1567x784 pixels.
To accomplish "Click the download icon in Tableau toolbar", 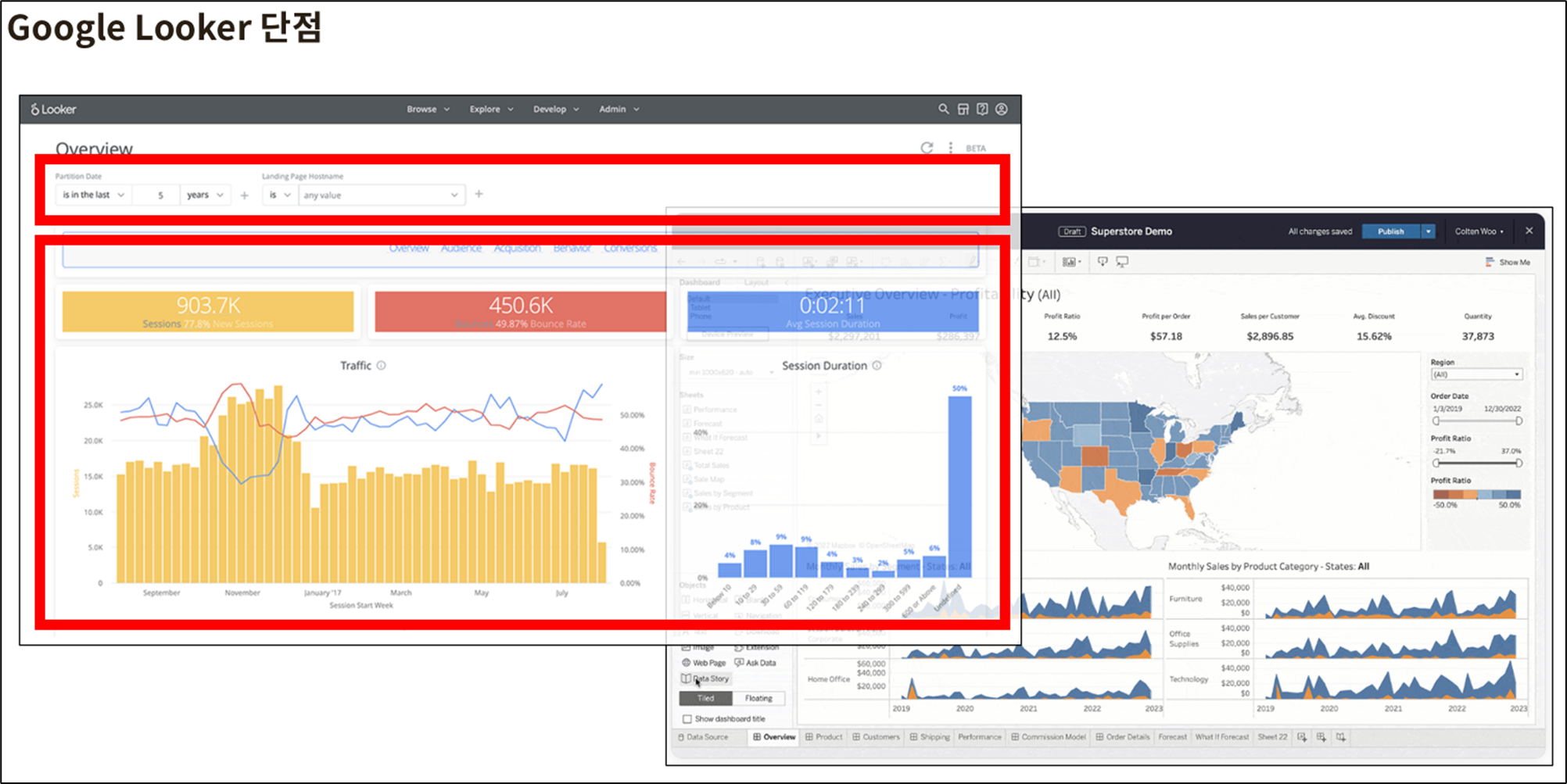I will pos(1103,262).
